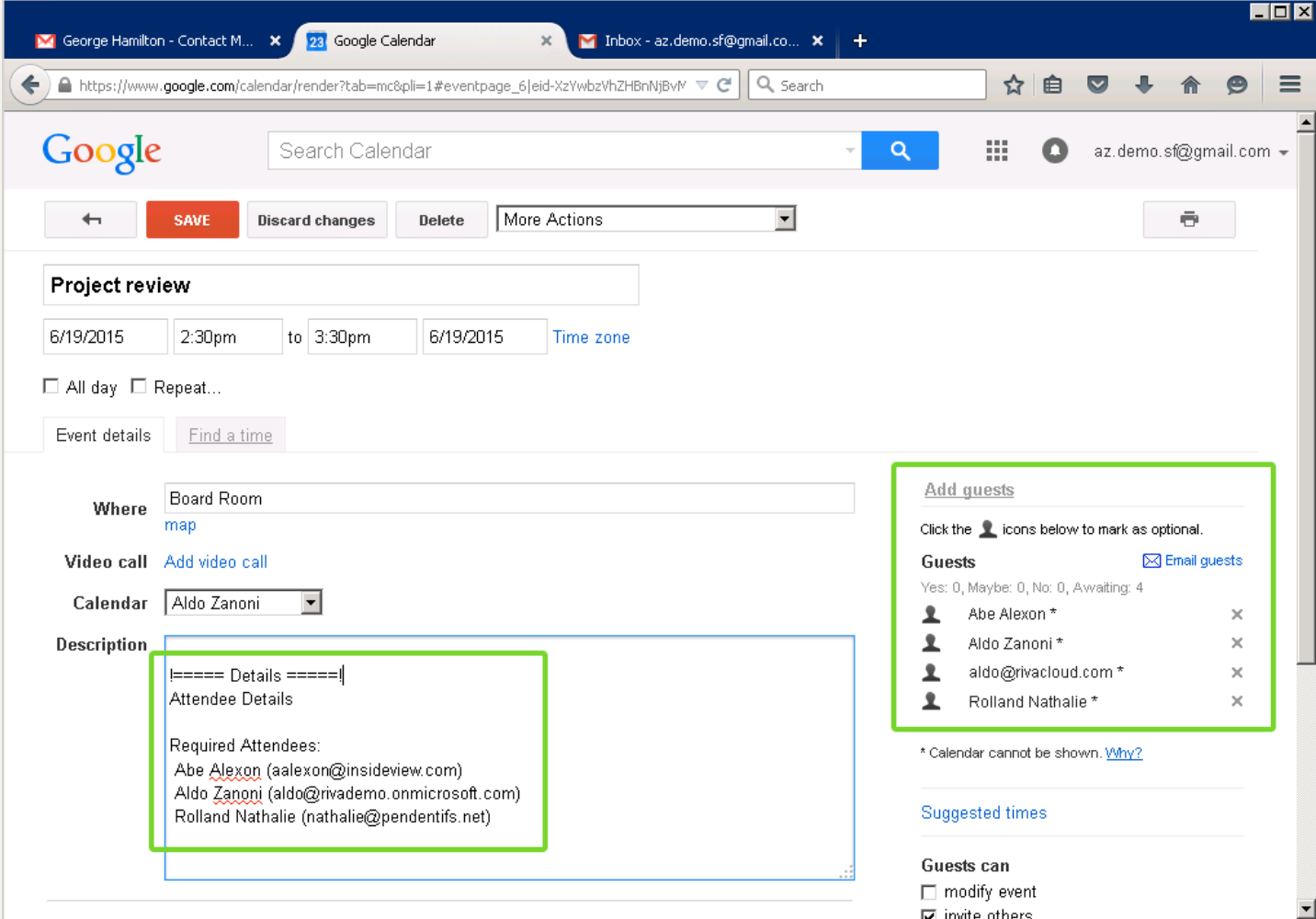Open the bookmarks list icon
The height and width of the screenshot is (919, 1316).
(x=1053, y=85)
